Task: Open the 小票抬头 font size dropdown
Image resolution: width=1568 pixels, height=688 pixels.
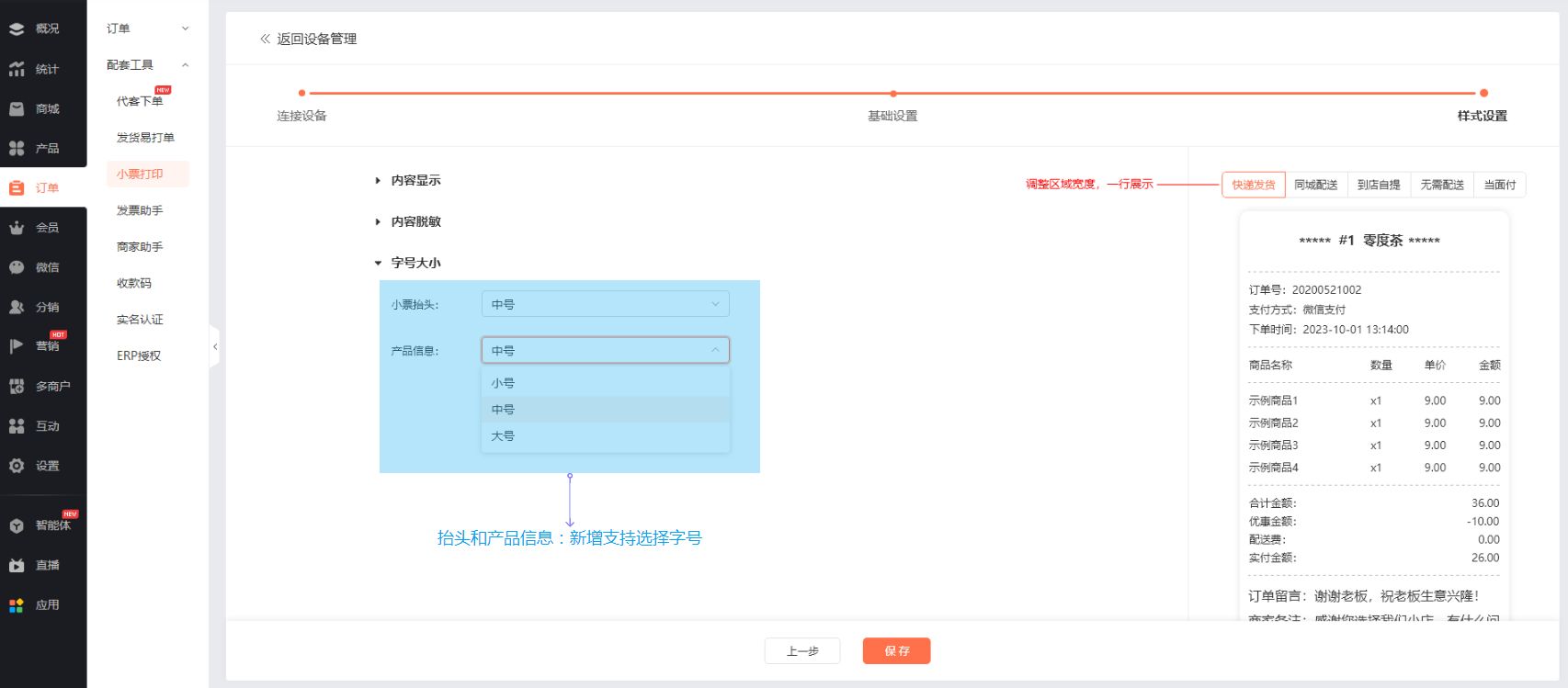Action: coord(605,304)
